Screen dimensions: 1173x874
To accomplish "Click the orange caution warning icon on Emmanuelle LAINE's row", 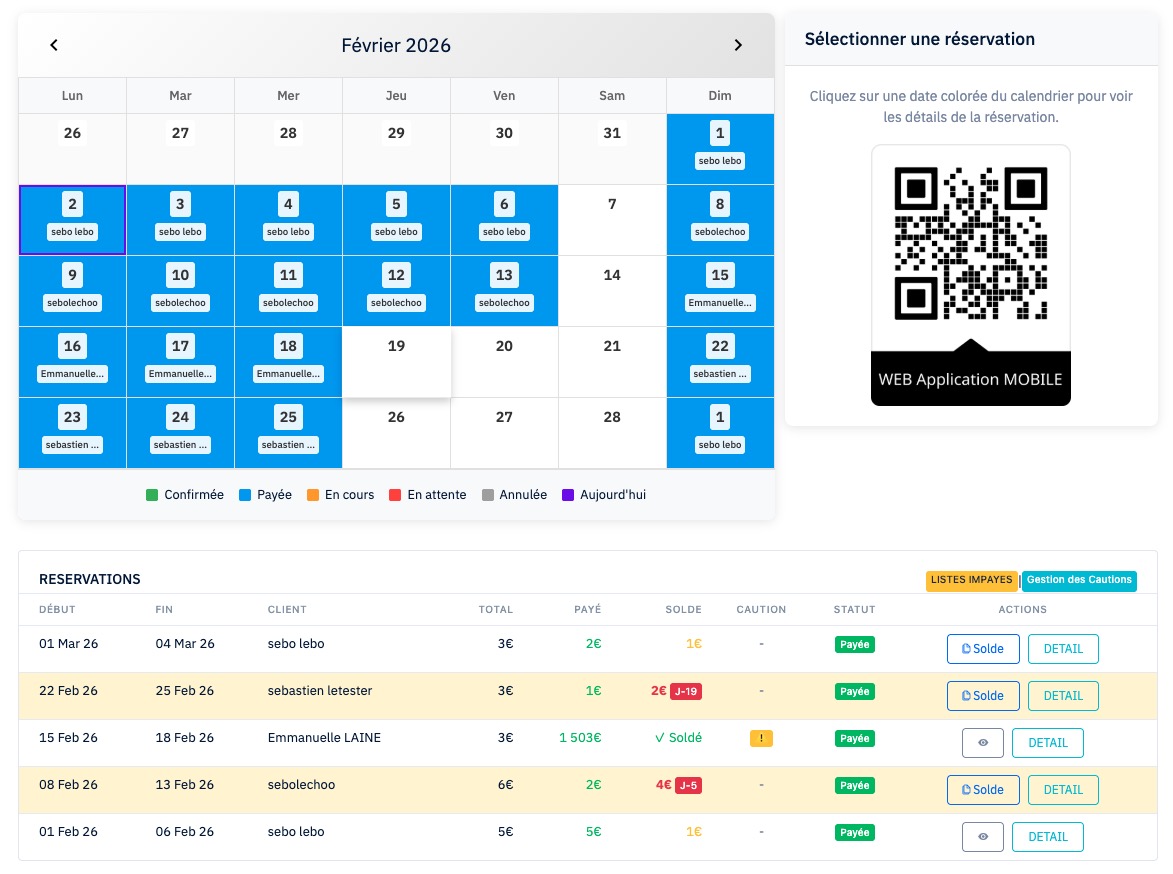I will (761, 737).
